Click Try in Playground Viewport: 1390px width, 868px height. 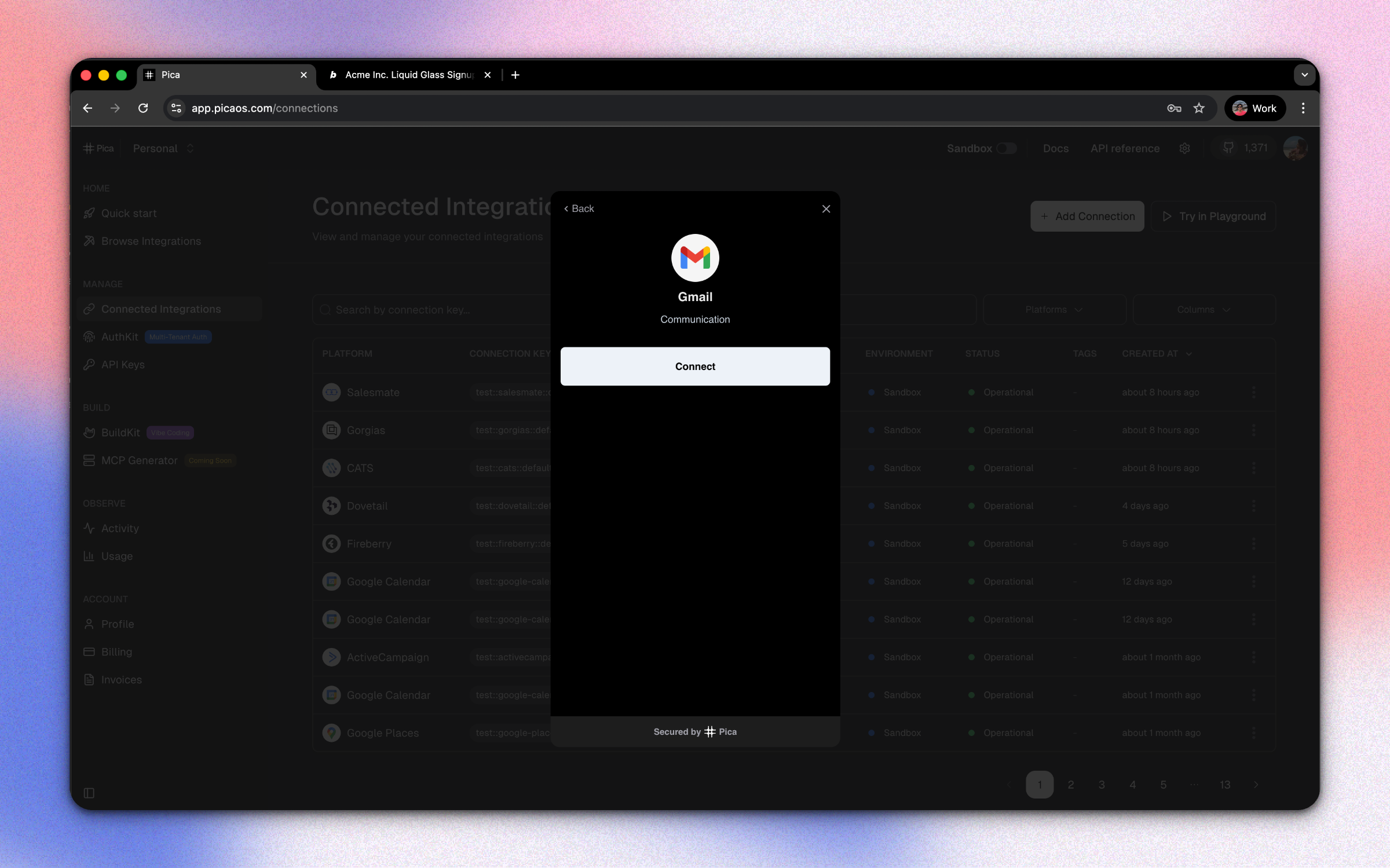pos(1213,216)
